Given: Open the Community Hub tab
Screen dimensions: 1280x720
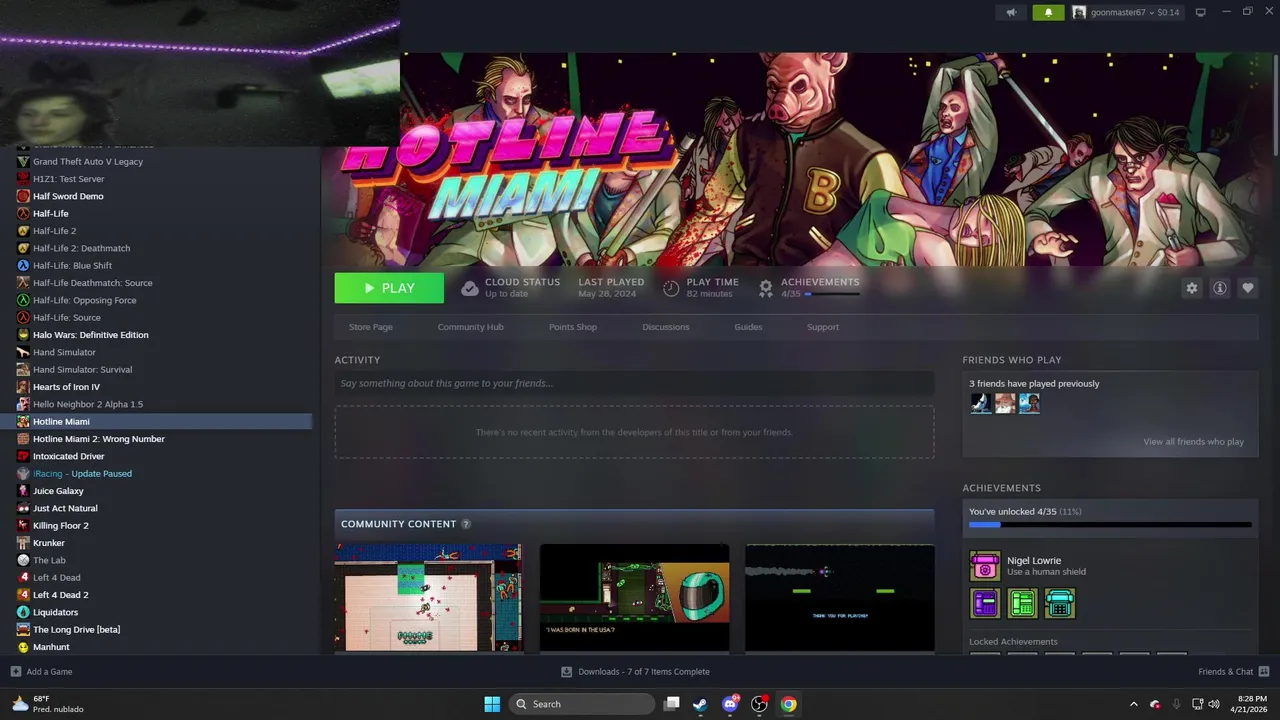Looking at the screenshot, I should point(470,327).
